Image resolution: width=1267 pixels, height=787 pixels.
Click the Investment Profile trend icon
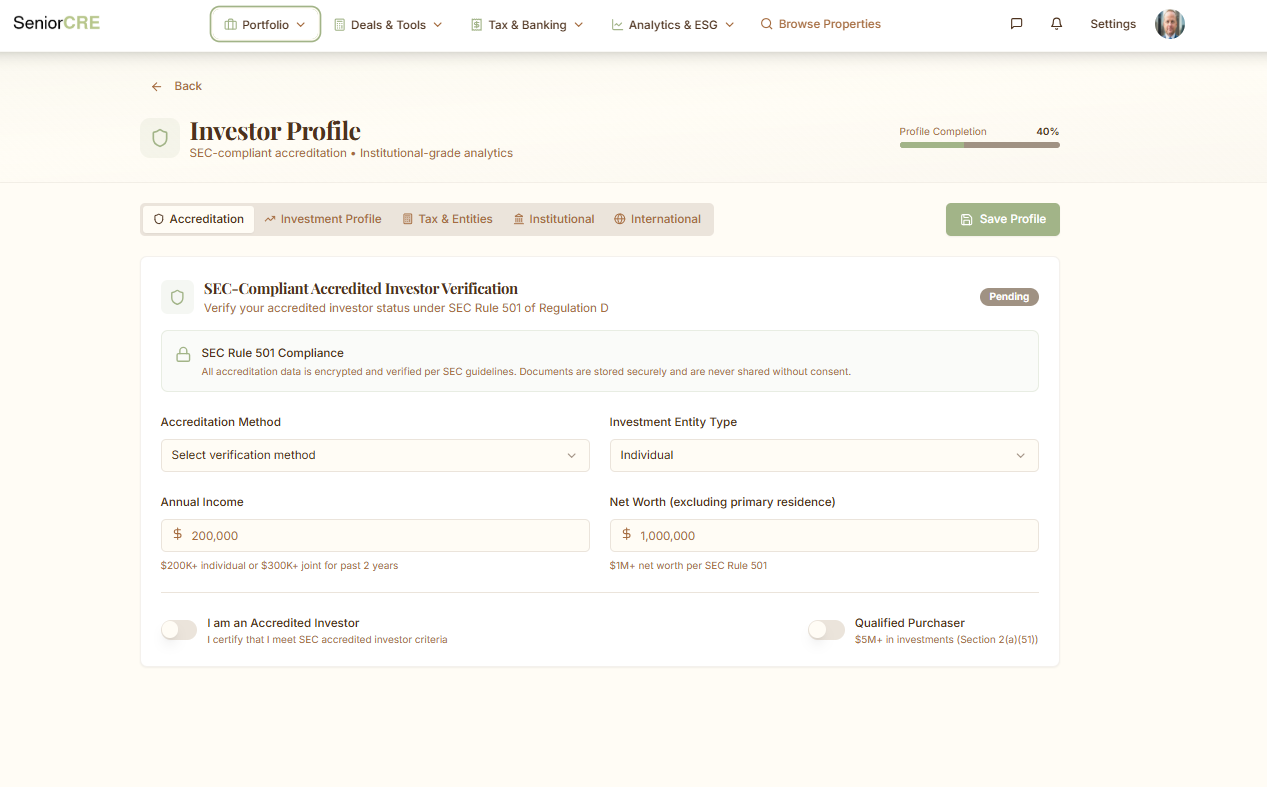coord(270,219)
